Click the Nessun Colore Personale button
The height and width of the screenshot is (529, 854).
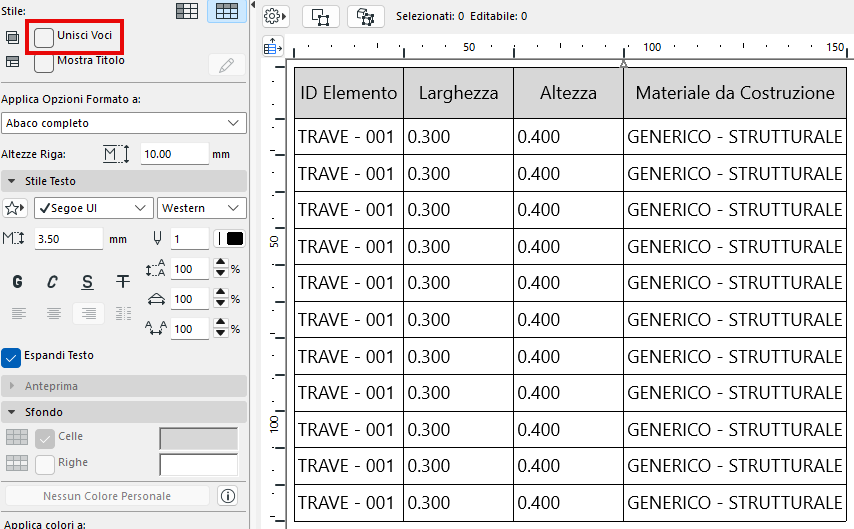click(107, 496)
